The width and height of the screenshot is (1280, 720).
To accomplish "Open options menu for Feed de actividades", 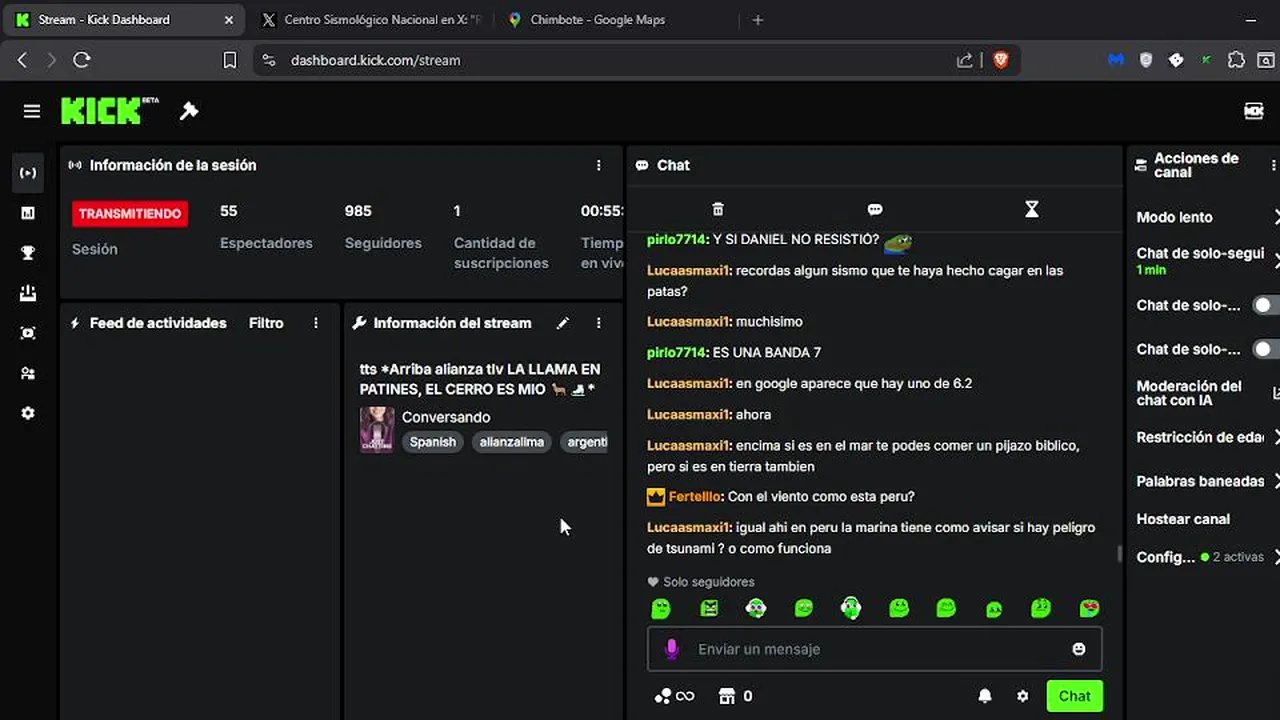I will pyautogui.click(x=316, y=323).
